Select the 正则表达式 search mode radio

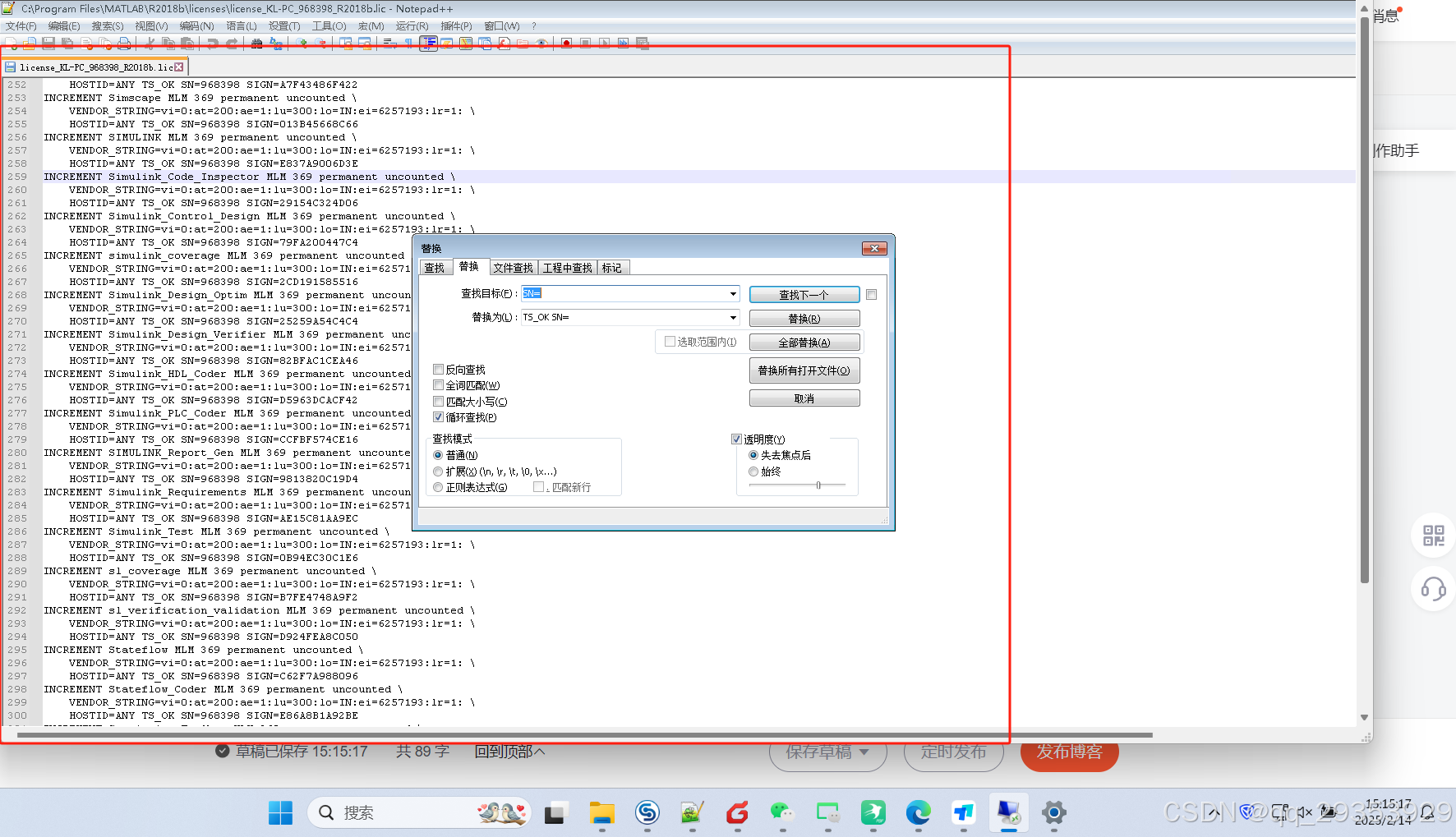pyautogui.click(x=438, y=486)
